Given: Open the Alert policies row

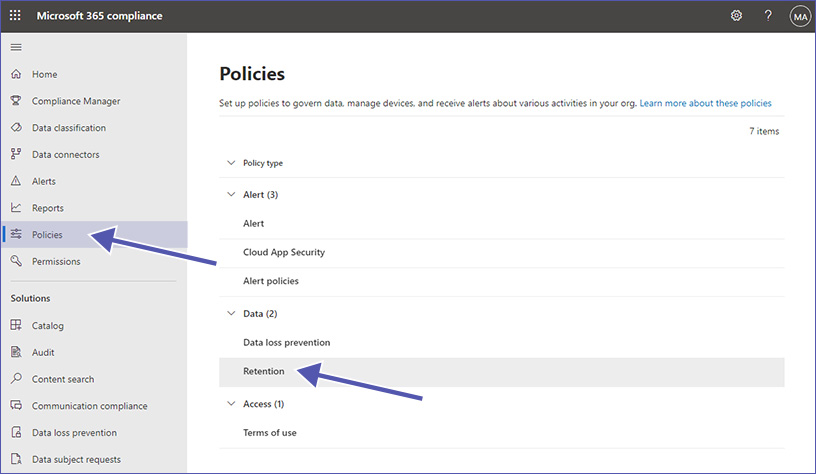Looking at the screenshot, I should pyautogui.click(x=502, y=281).
